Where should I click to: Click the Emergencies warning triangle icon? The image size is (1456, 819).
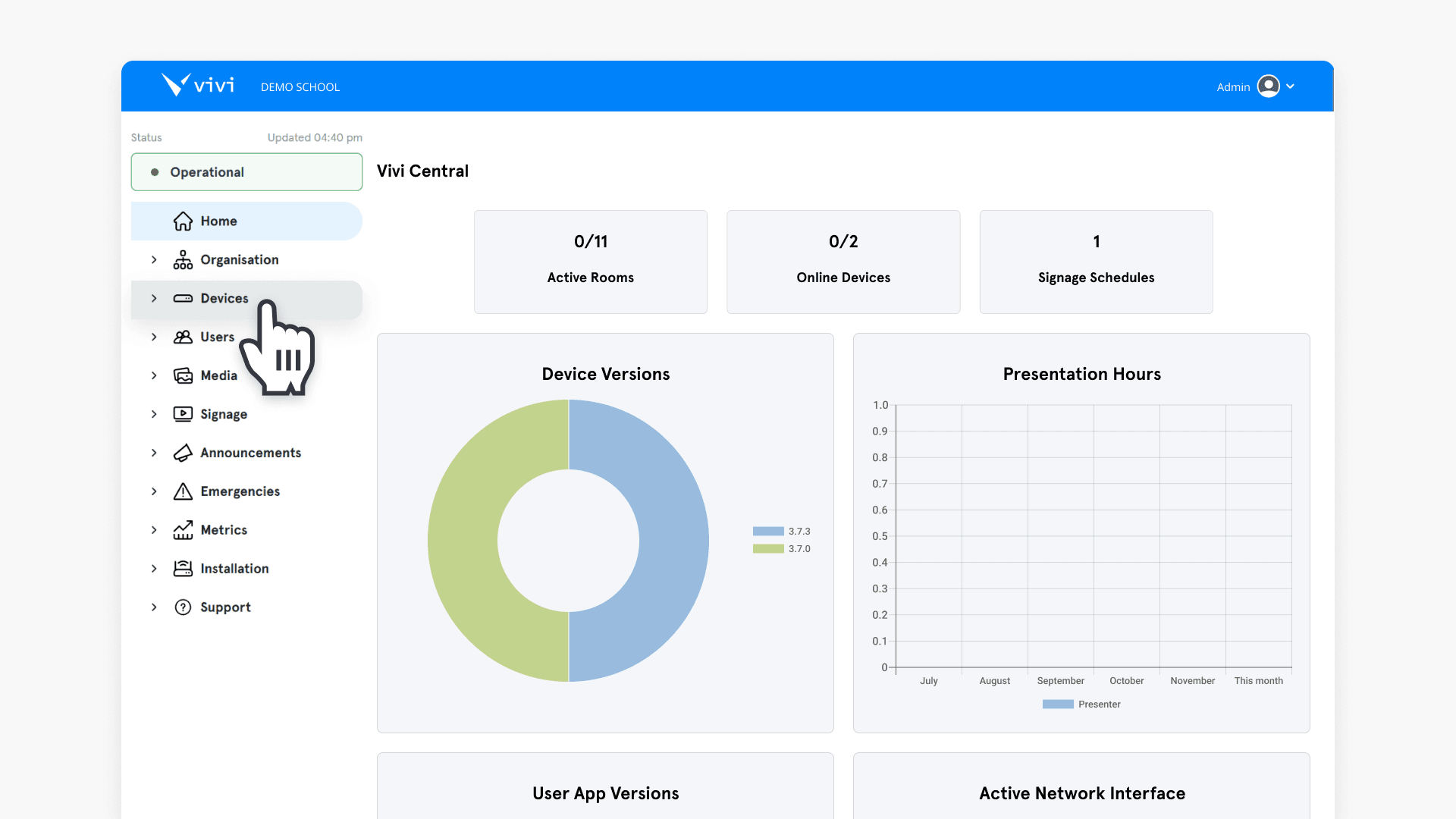(183, 491)
